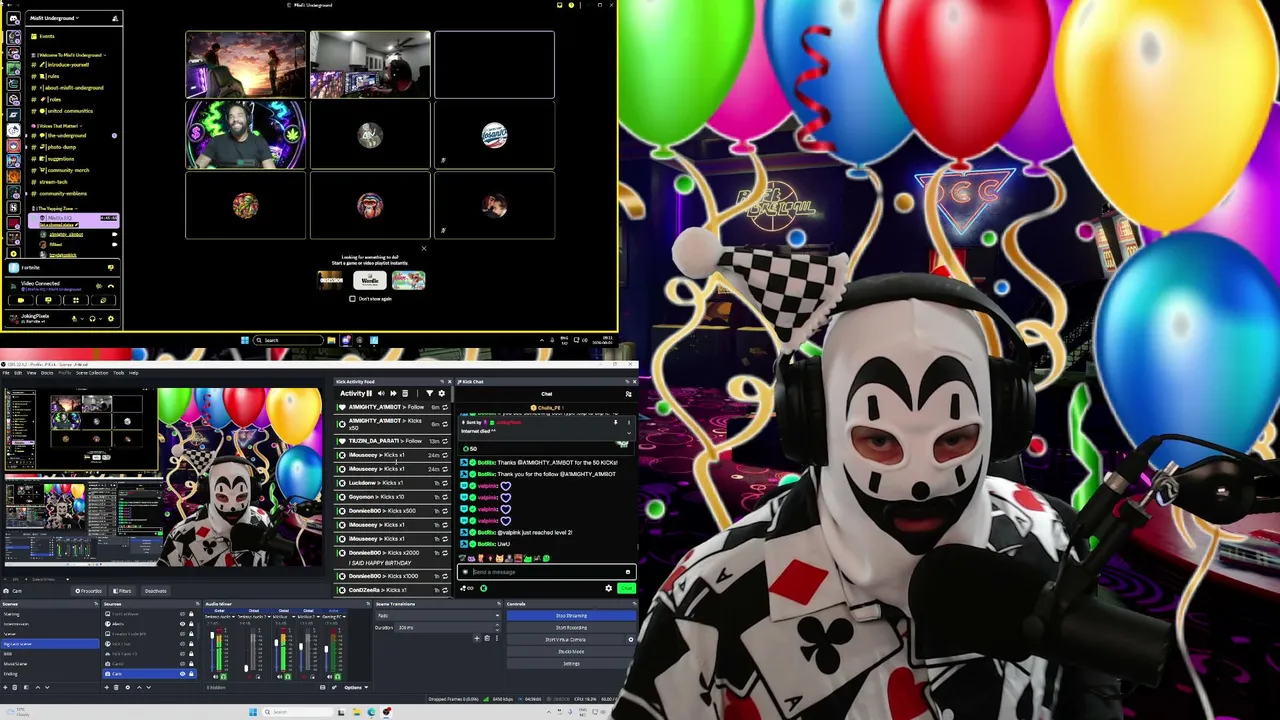Screen dimensions: 1280x720
Task: Click the Send a message input
Action: (547, 572)
